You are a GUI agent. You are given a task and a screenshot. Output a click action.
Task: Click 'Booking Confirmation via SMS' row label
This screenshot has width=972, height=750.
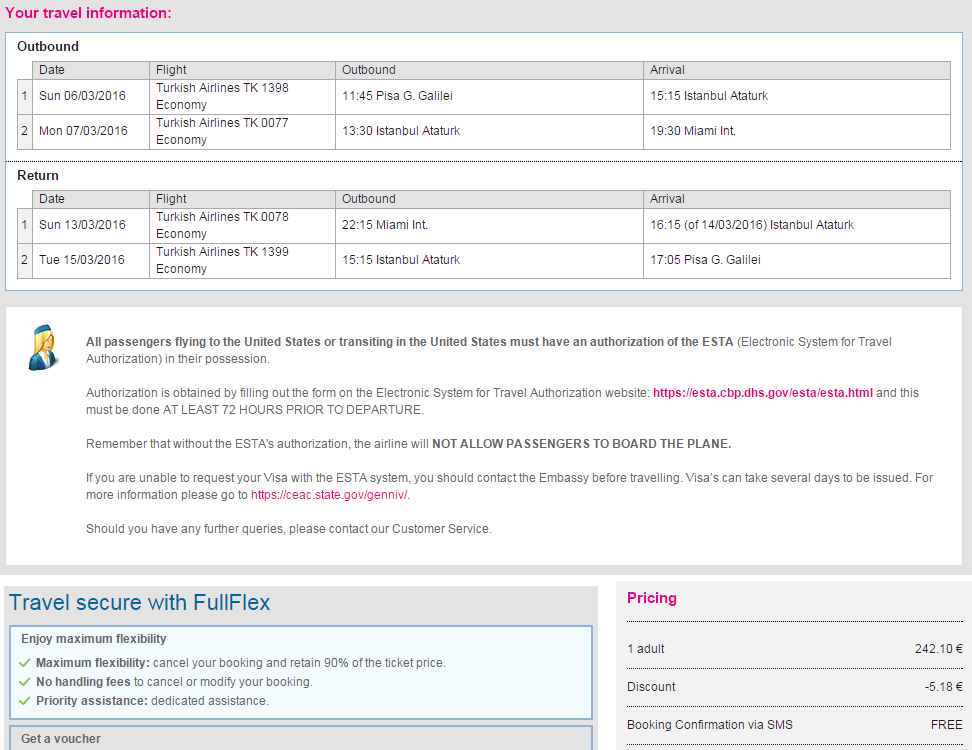(710, 725)
